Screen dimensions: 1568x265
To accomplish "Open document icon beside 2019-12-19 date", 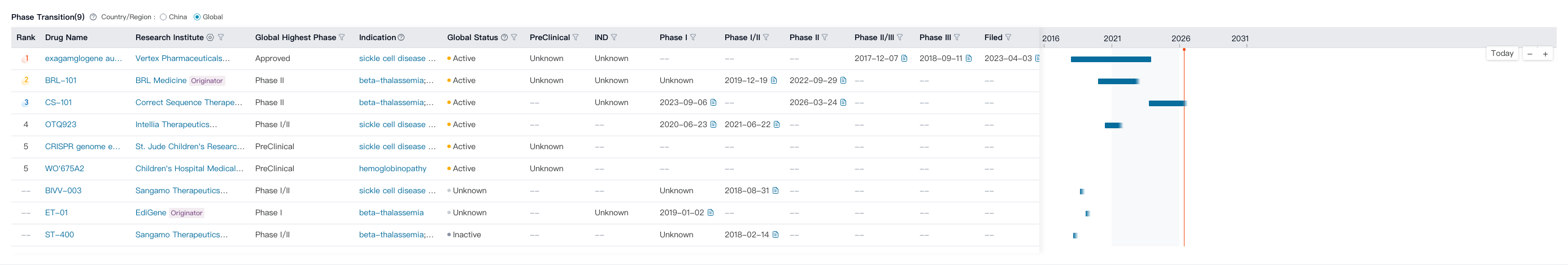I will (x=774, y=80).
